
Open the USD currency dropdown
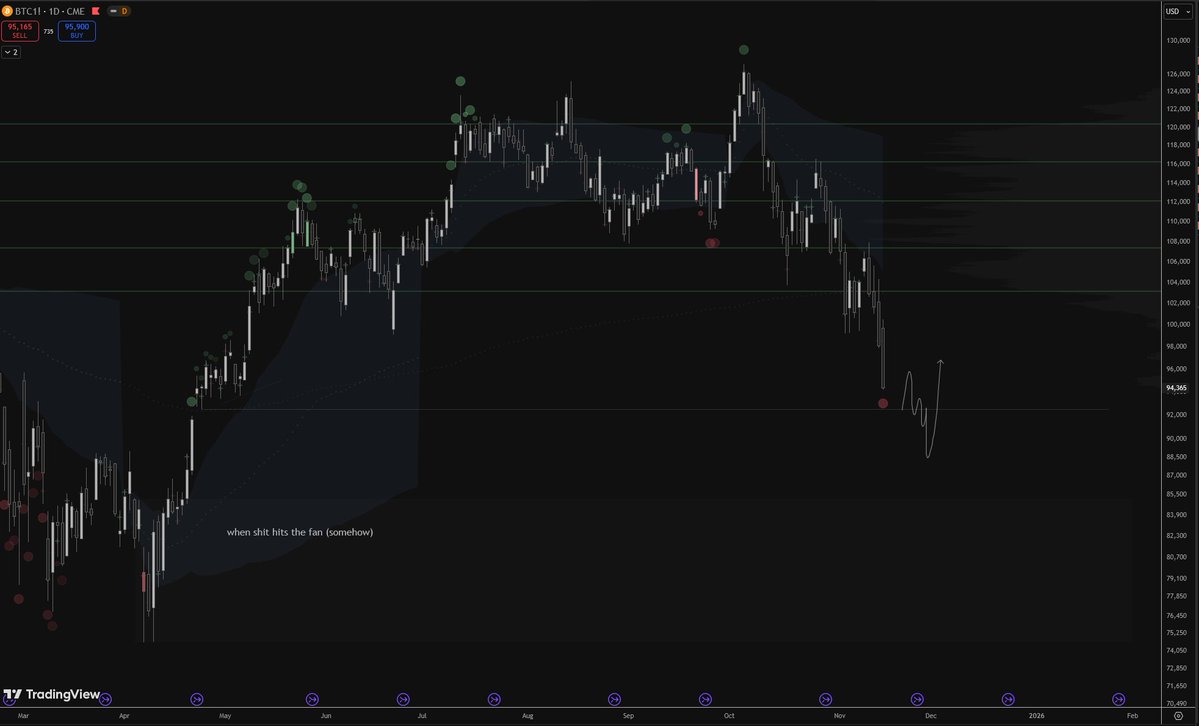click(x=1178, y=11)
